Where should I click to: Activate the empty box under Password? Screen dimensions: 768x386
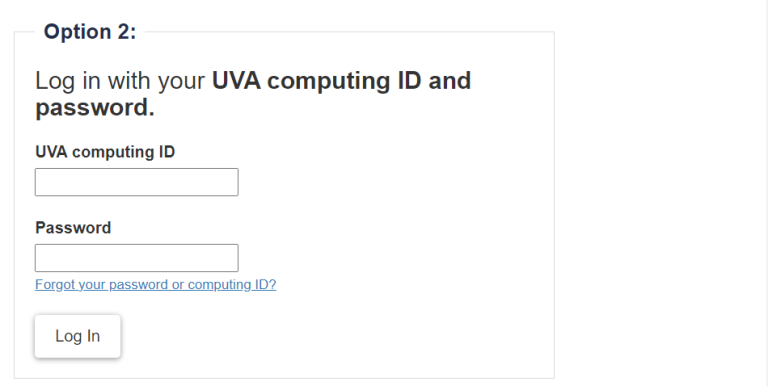point(137,258)
